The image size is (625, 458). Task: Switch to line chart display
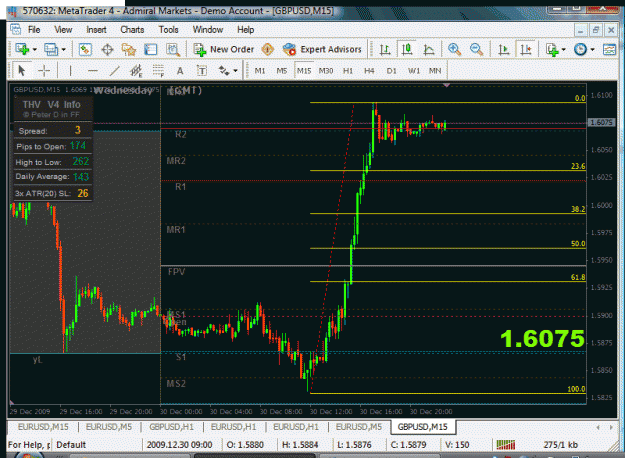(428, 49)
